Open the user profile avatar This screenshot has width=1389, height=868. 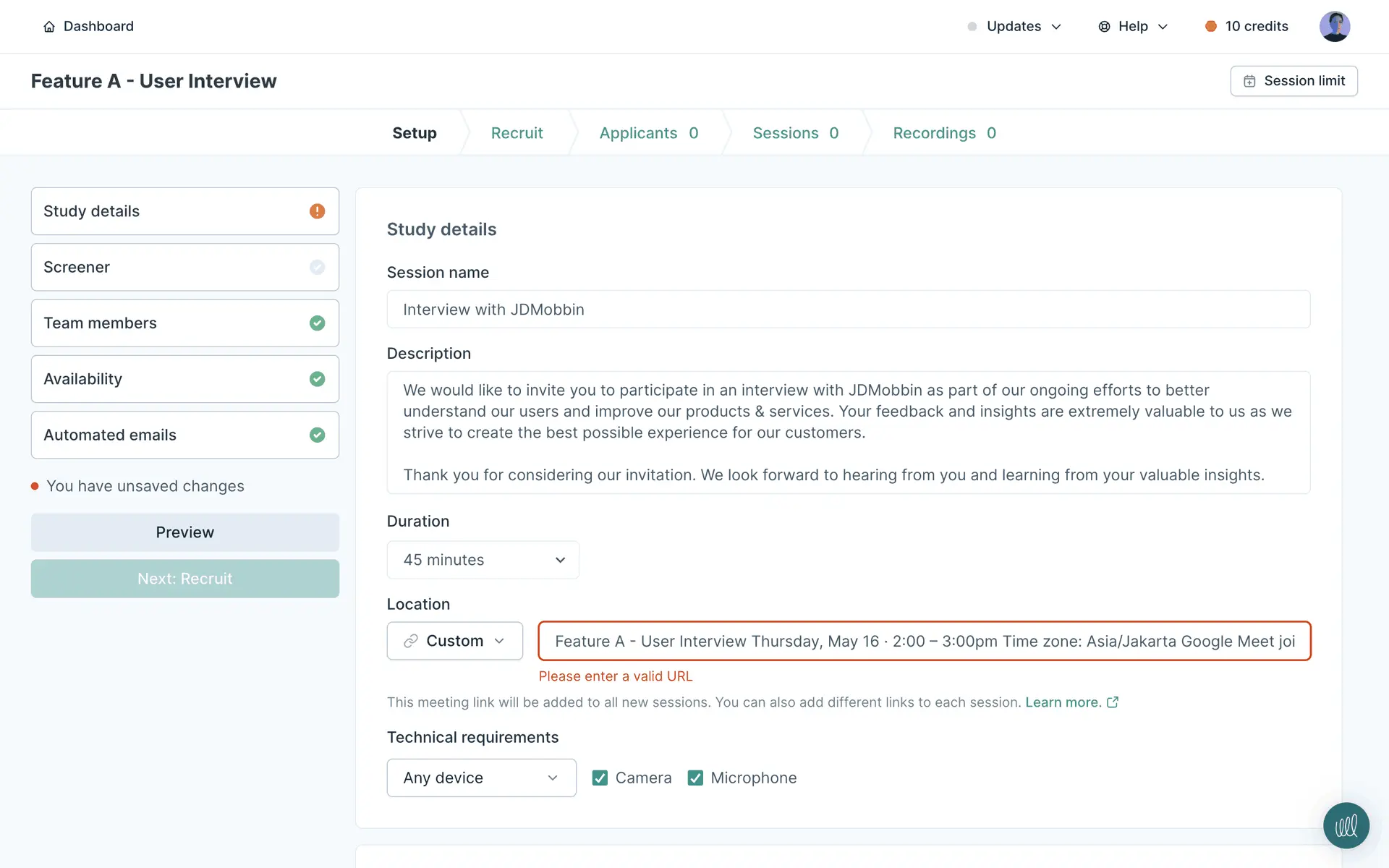[1334, 27]
